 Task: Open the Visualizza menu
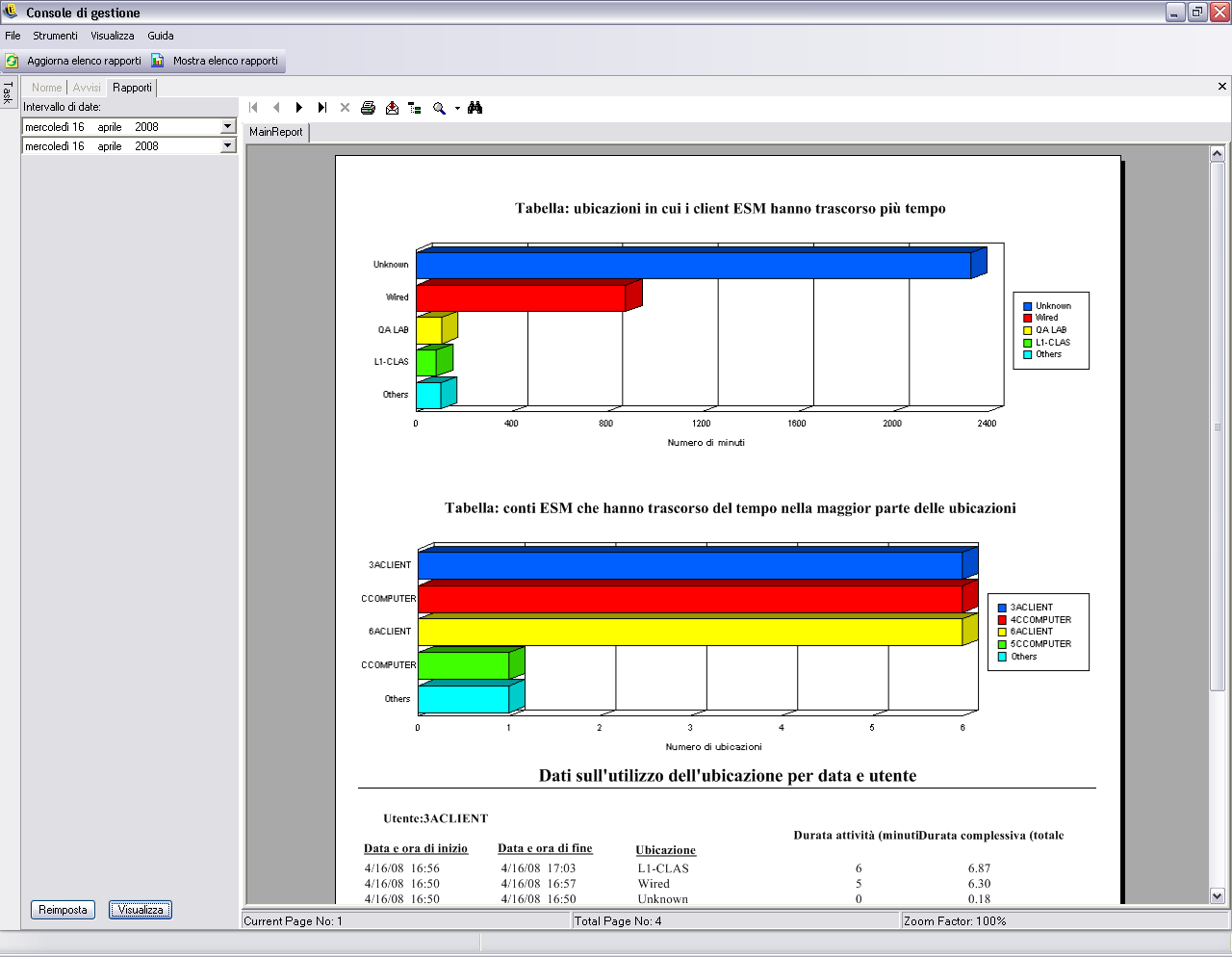click(x=113, y=36)
